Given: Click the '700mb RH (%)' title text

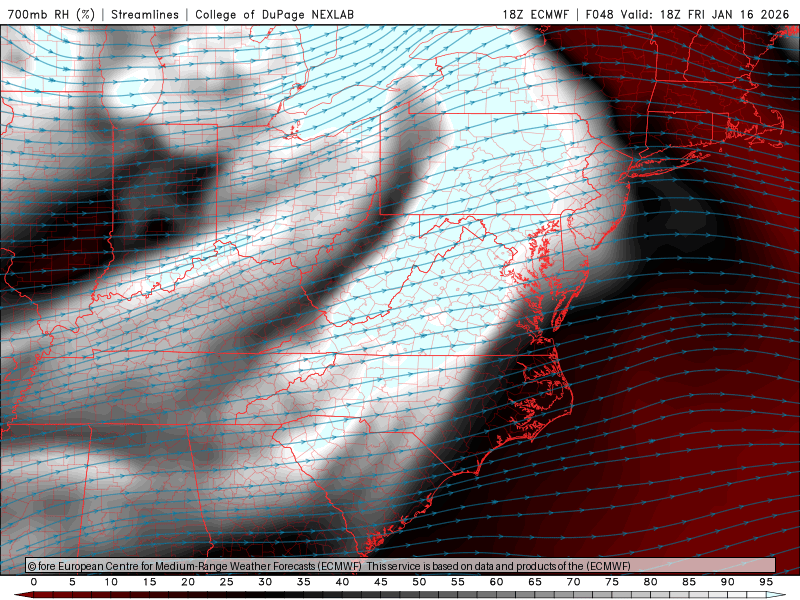Looking at the screenshot, I should point(51,14).
